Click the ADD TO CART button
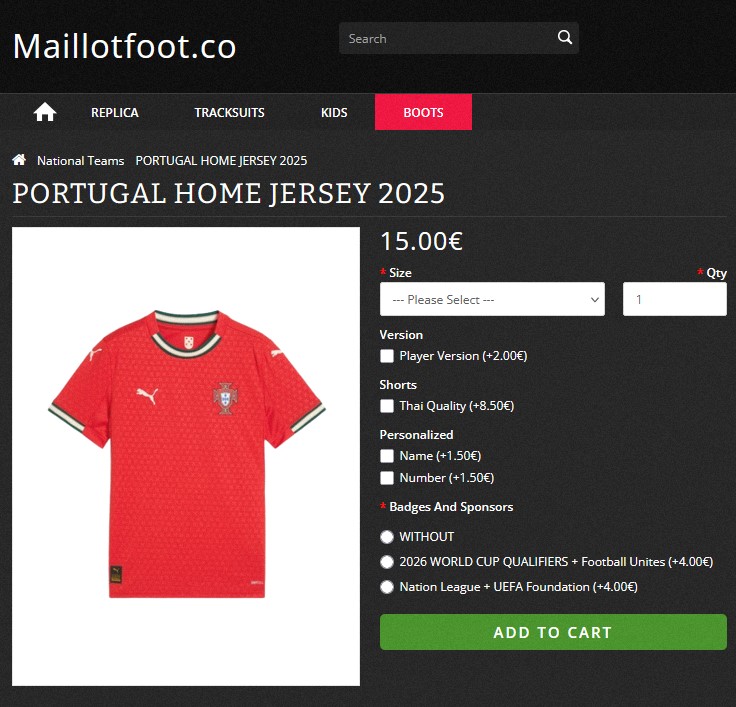Screen dimensions: 736x707 (553, 632)
